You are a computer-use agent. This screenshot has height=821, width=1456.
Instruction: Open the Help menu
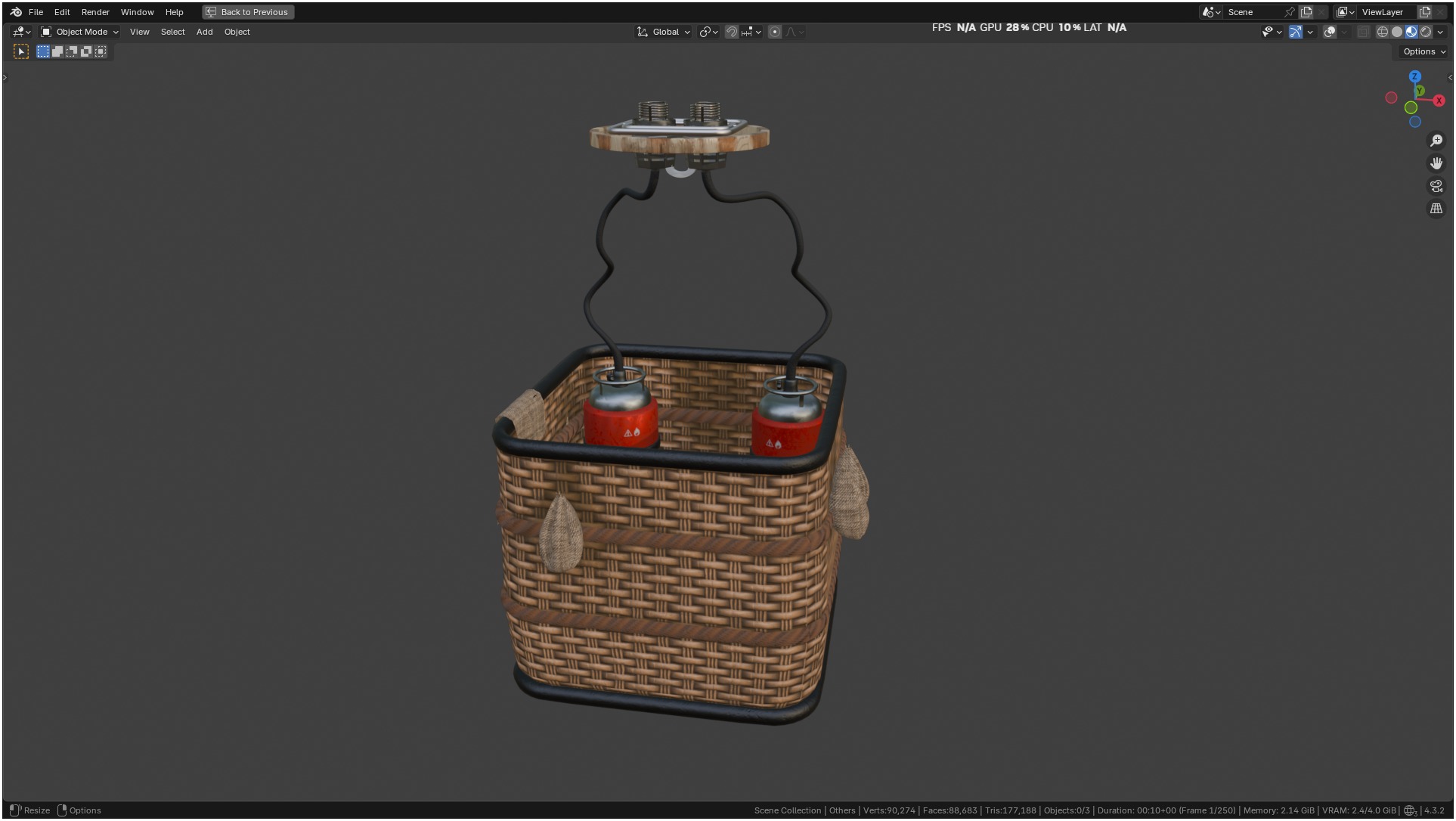174,12
